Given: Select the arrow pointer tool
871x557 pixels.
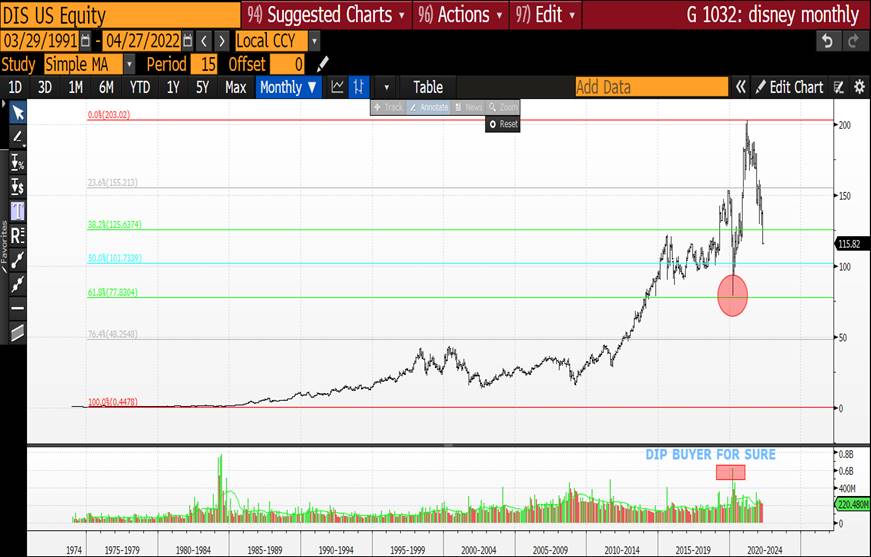Looking at the screenshot, I should (18, 112).
